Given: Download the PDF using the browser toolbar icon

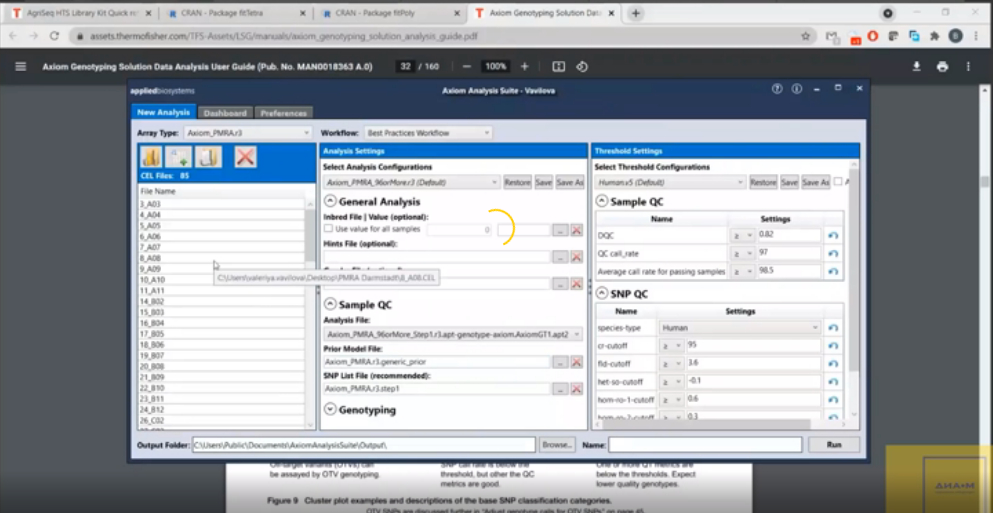Looking at the screenshot, I should (x=916, y=66).
